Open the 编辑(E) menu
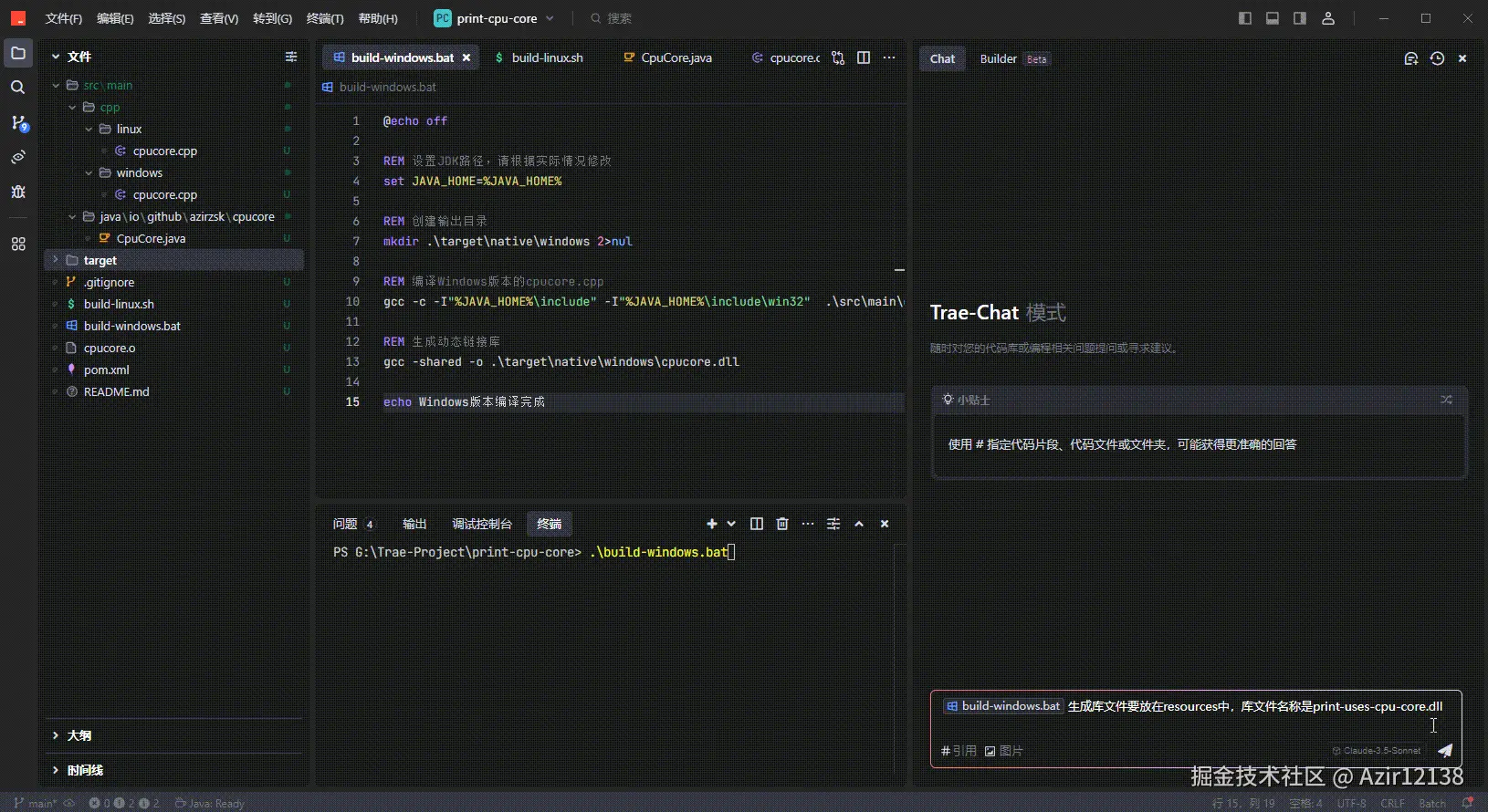This screenshot has width=1488, height=812. tap(115, 18)
